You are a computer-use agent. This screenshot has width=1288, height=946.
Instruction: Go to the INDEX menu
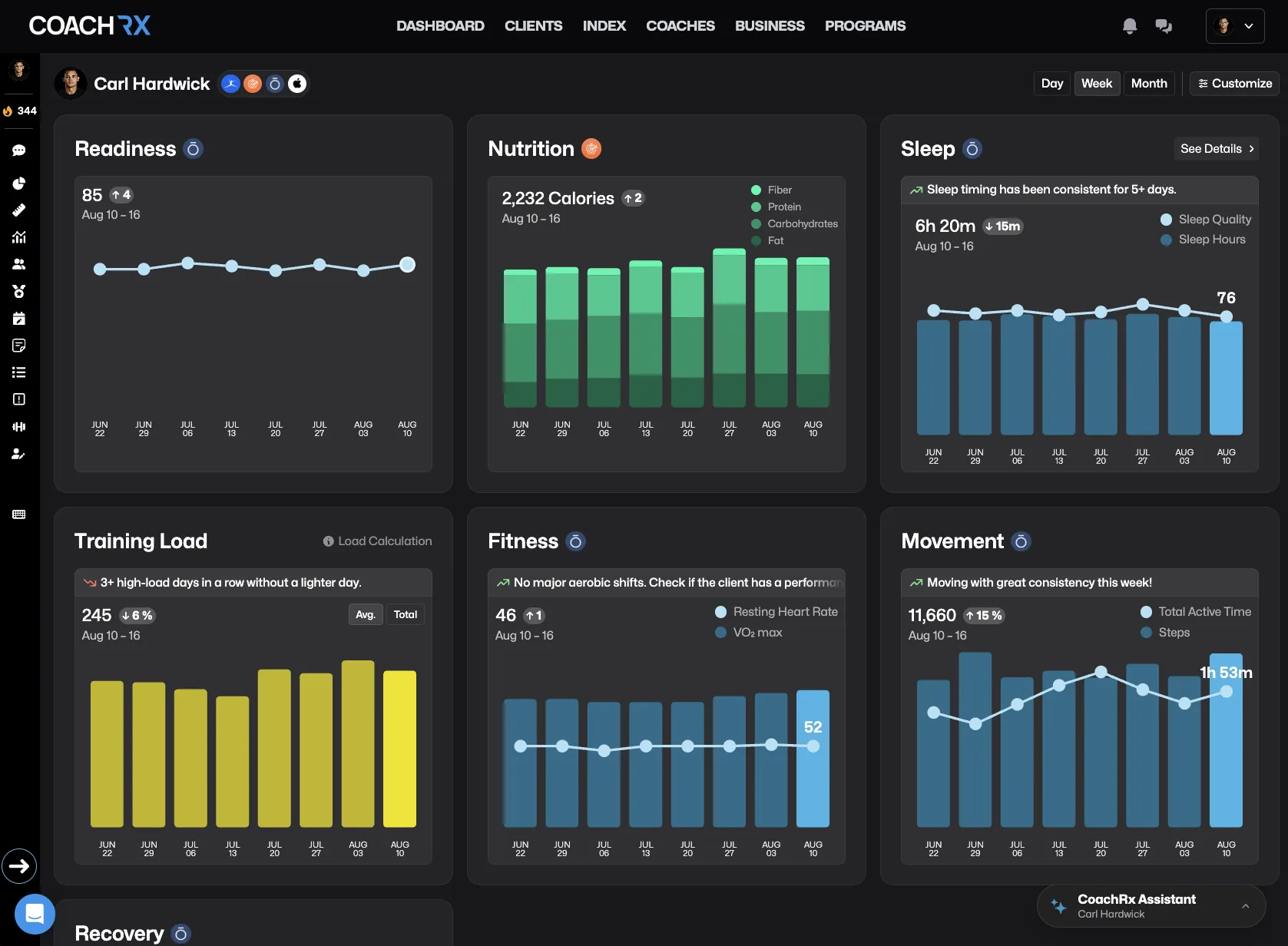tap(604, 26)
